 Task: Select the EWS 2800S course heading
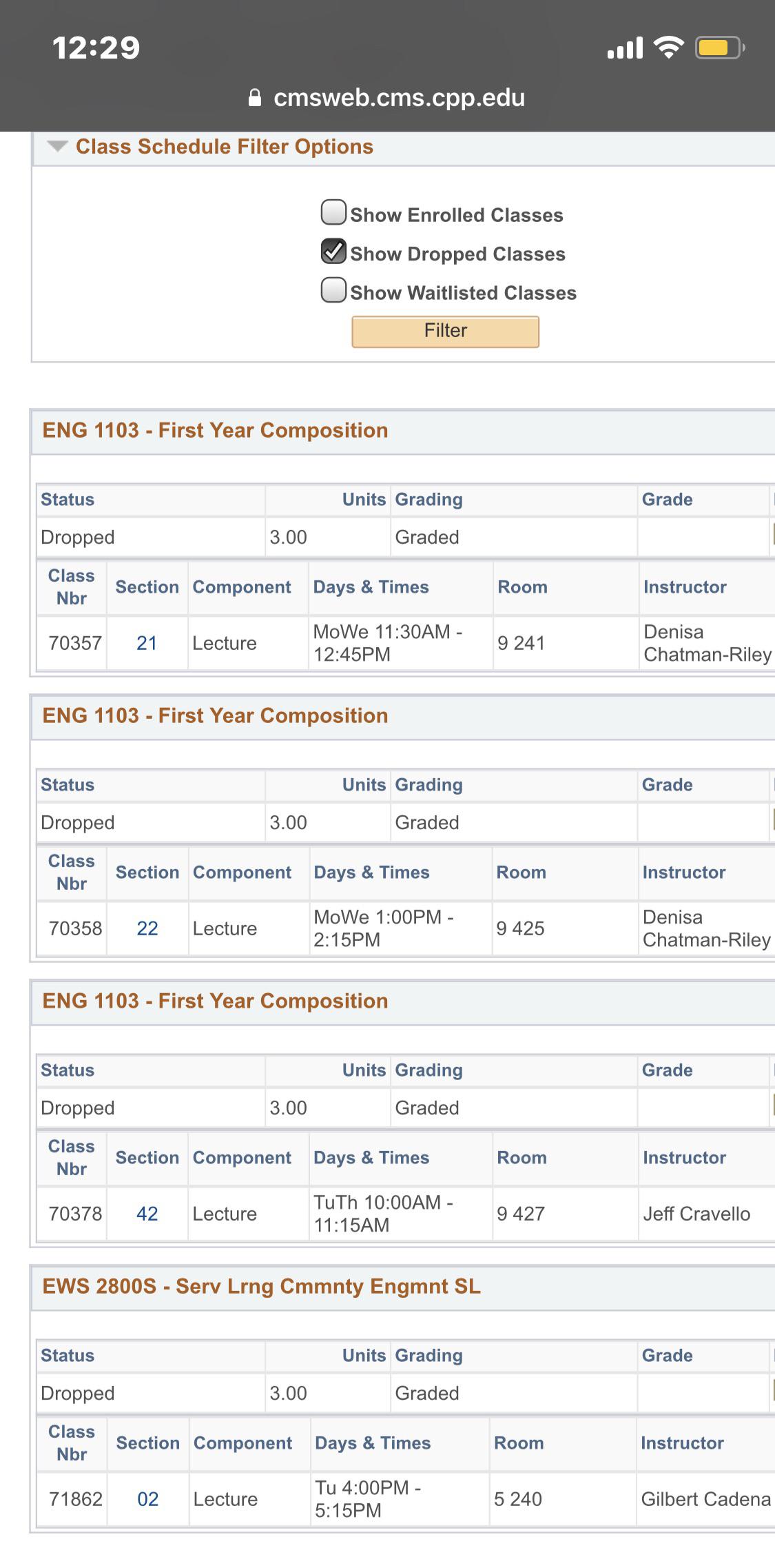tap(262, 1286)
